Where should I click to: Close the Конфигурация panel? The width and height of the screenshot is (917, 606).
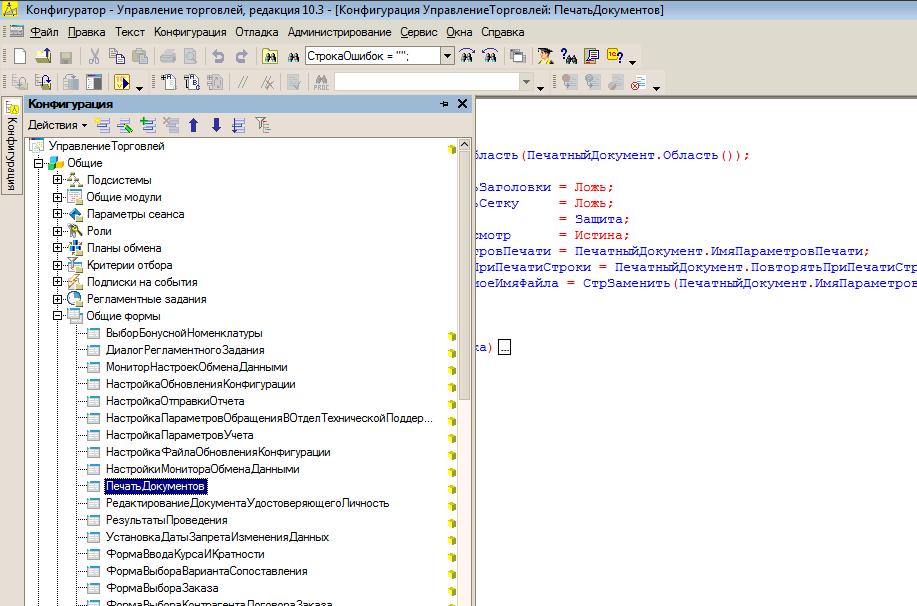click(463, 104)
